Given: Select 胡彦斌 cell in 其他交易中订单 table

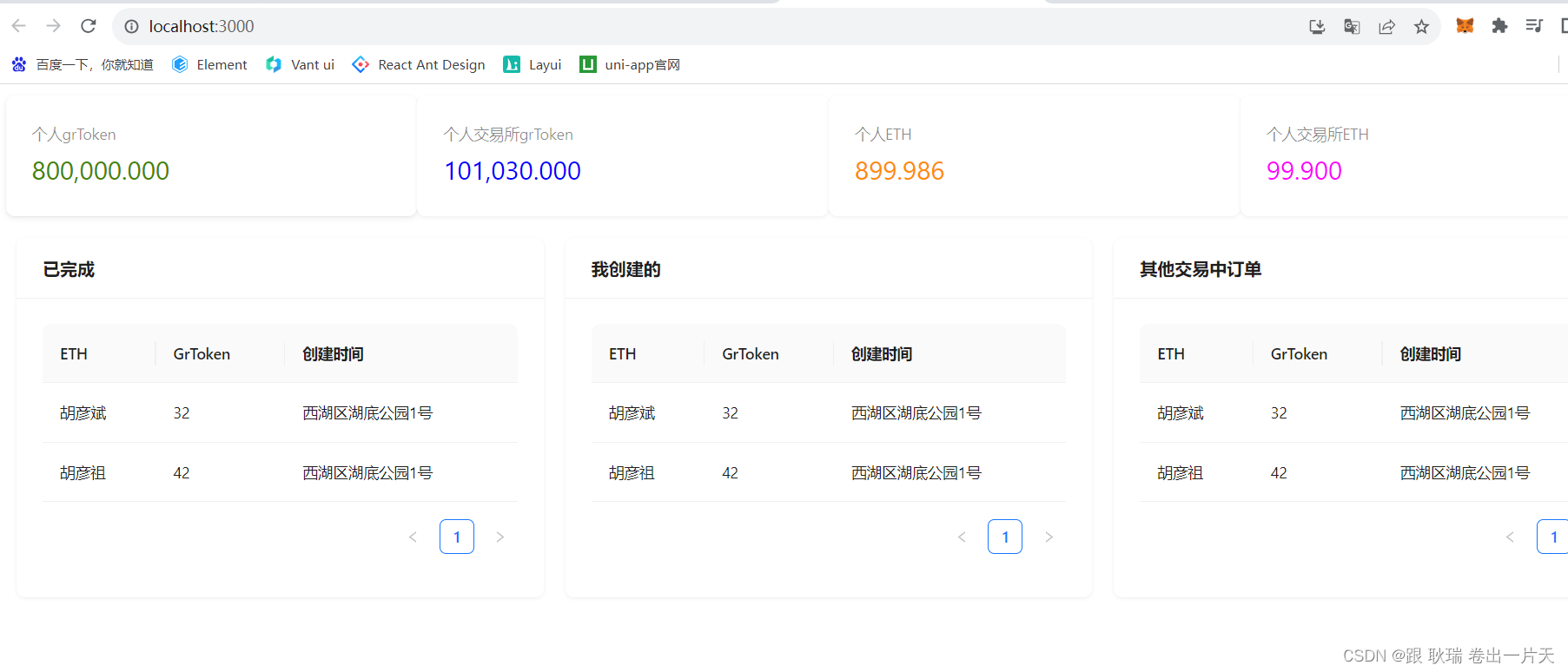Looking at the screenshot, I should click(1181, 413).
